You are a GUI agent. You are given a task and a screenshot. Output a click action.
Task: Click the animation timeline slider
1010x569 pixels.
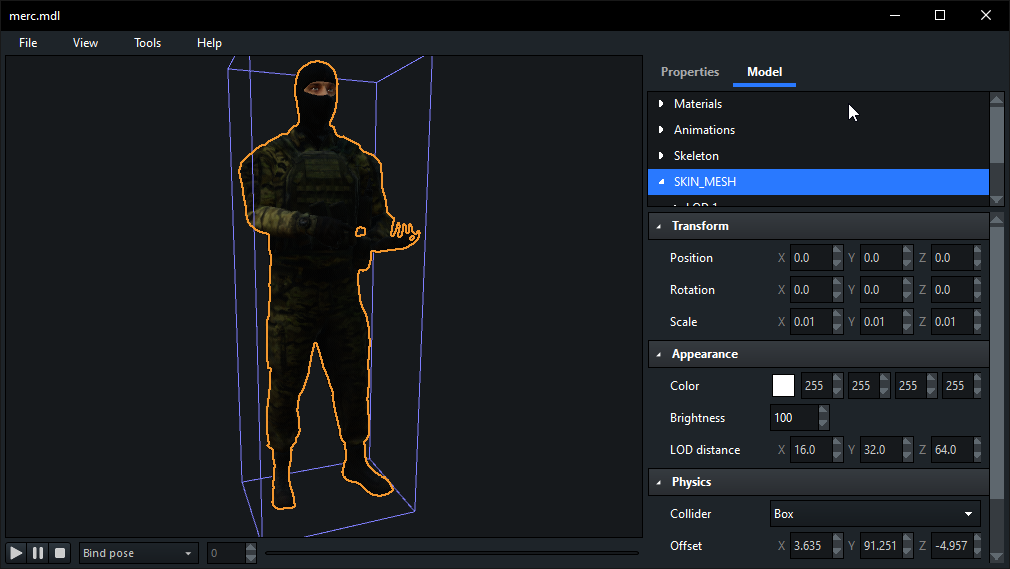click(451, 553)
